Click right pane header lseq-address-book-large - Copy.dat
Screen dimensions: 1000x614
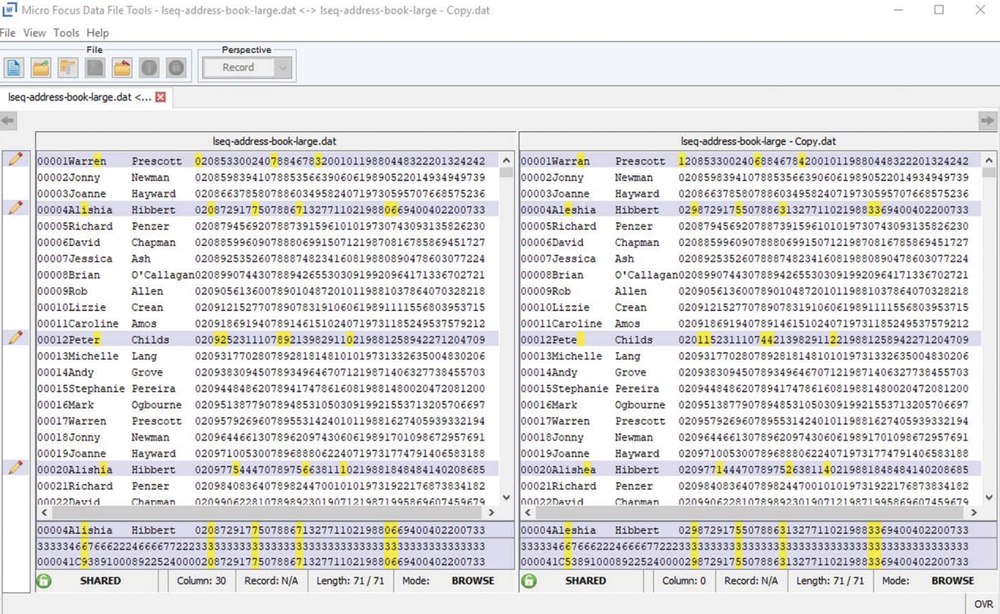click(758, 141)
